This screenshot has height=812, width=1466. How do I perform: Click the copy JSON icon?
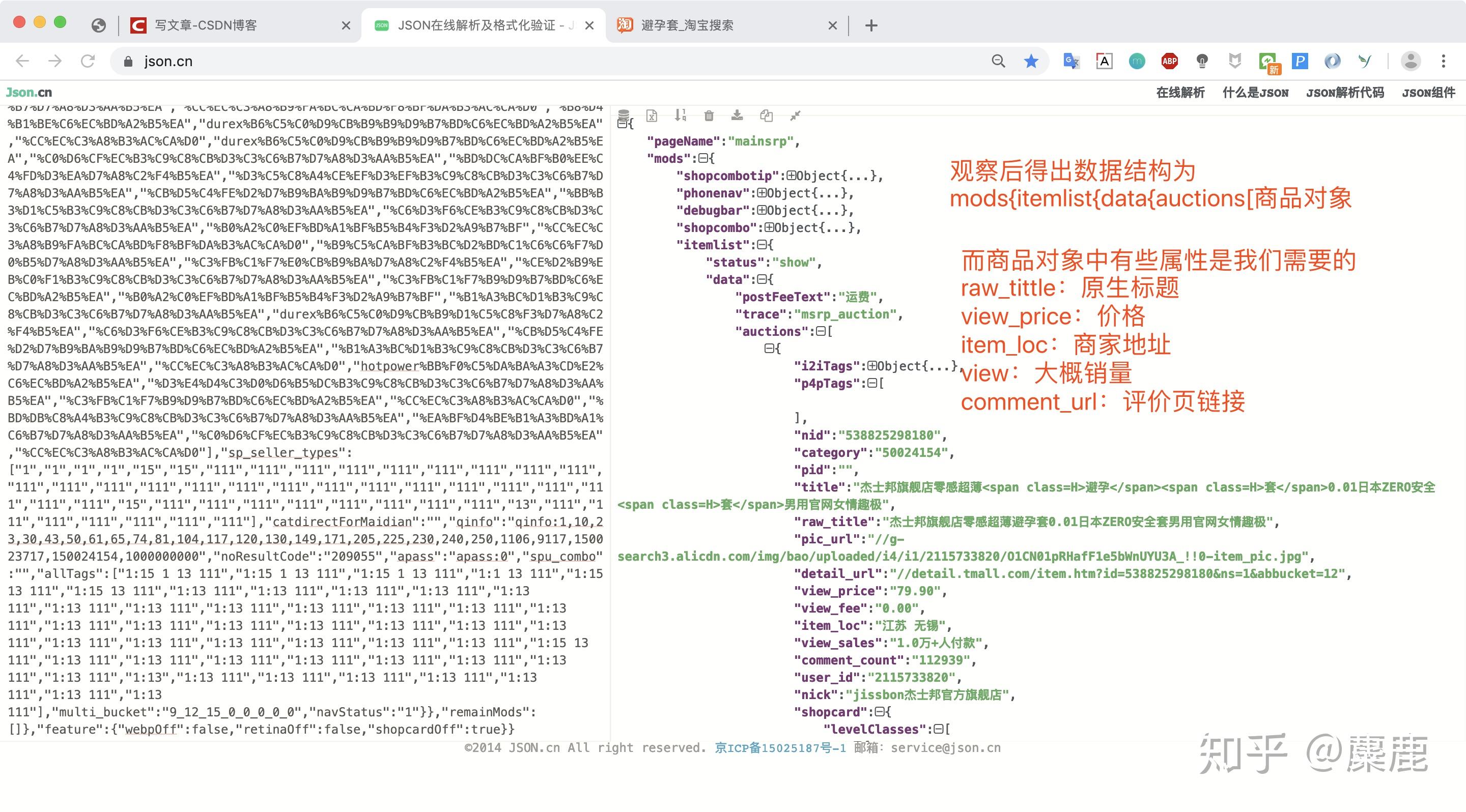point(767,116)
